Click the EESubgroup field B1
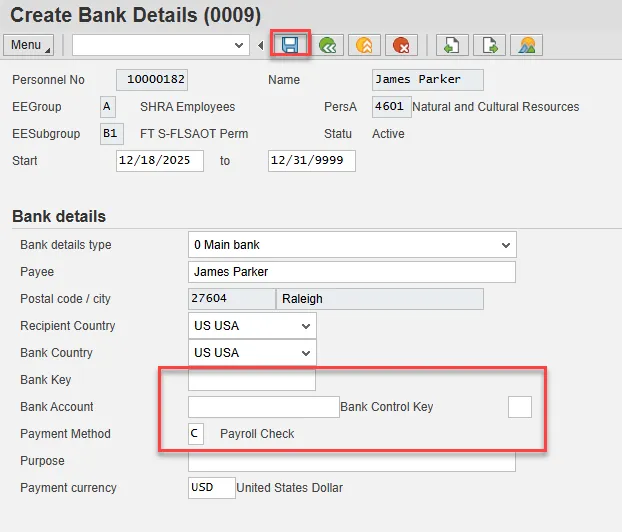 click(112, 134)
